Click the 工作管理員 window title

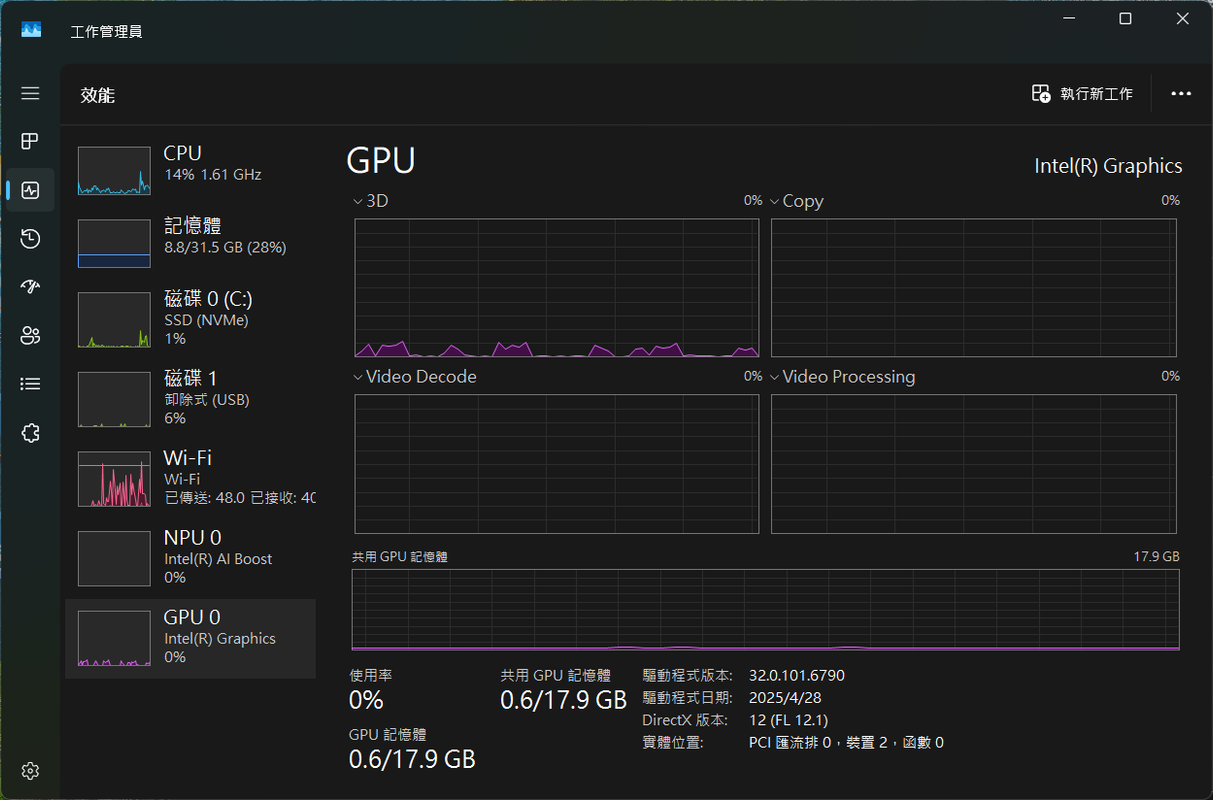(x=106, y=31)
